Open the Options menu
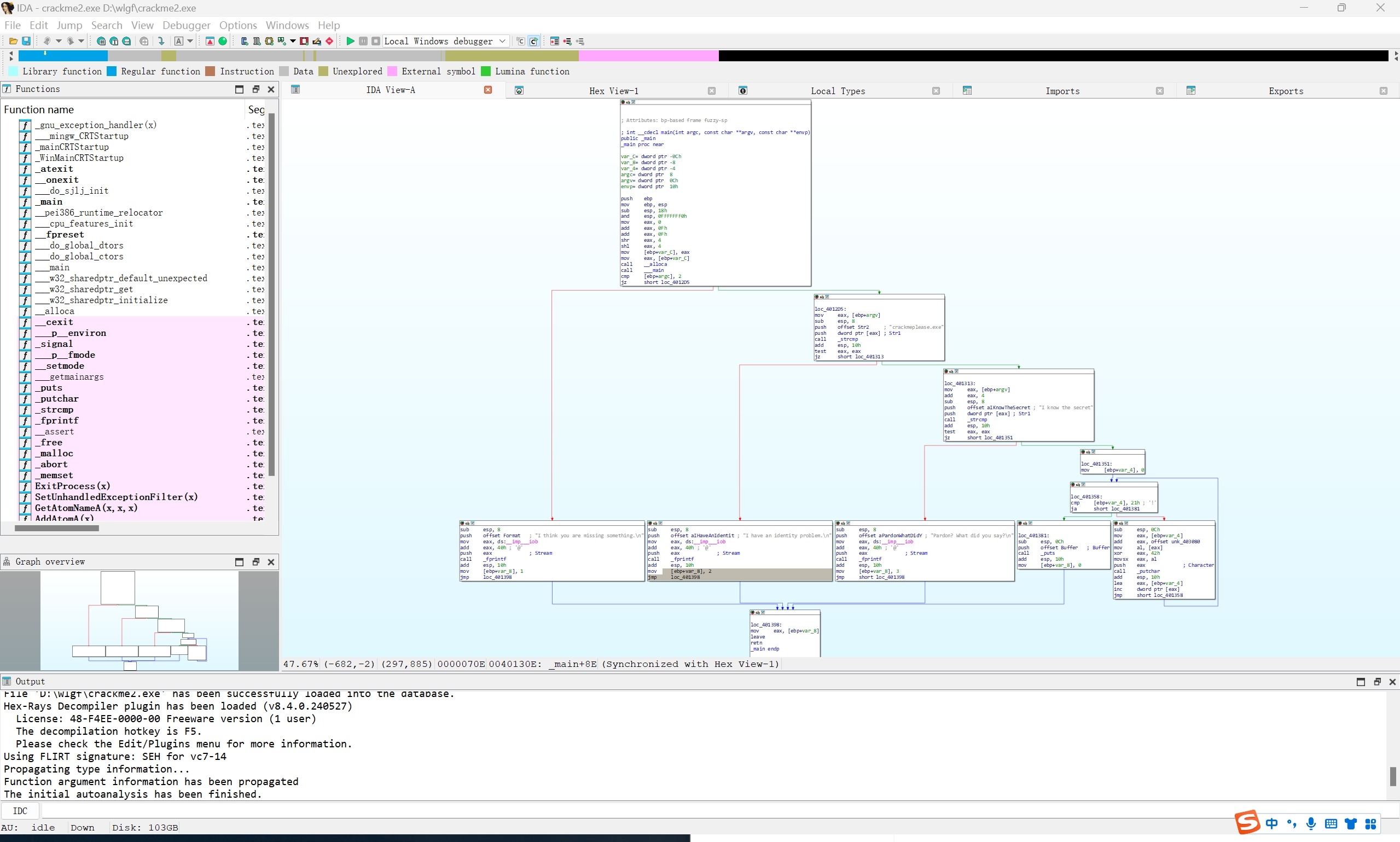Screen dimensions: 1400x842 237,25
